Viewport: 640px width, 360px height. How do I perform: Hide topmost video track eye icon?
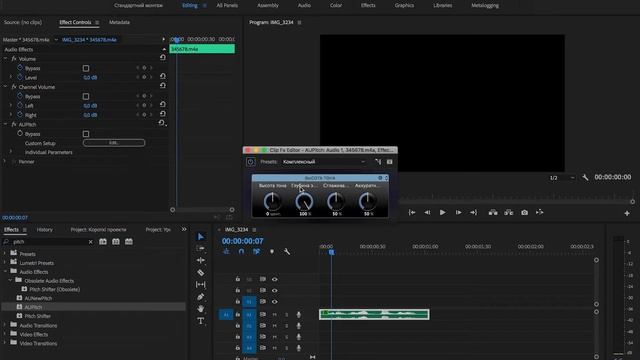[275, 280]
